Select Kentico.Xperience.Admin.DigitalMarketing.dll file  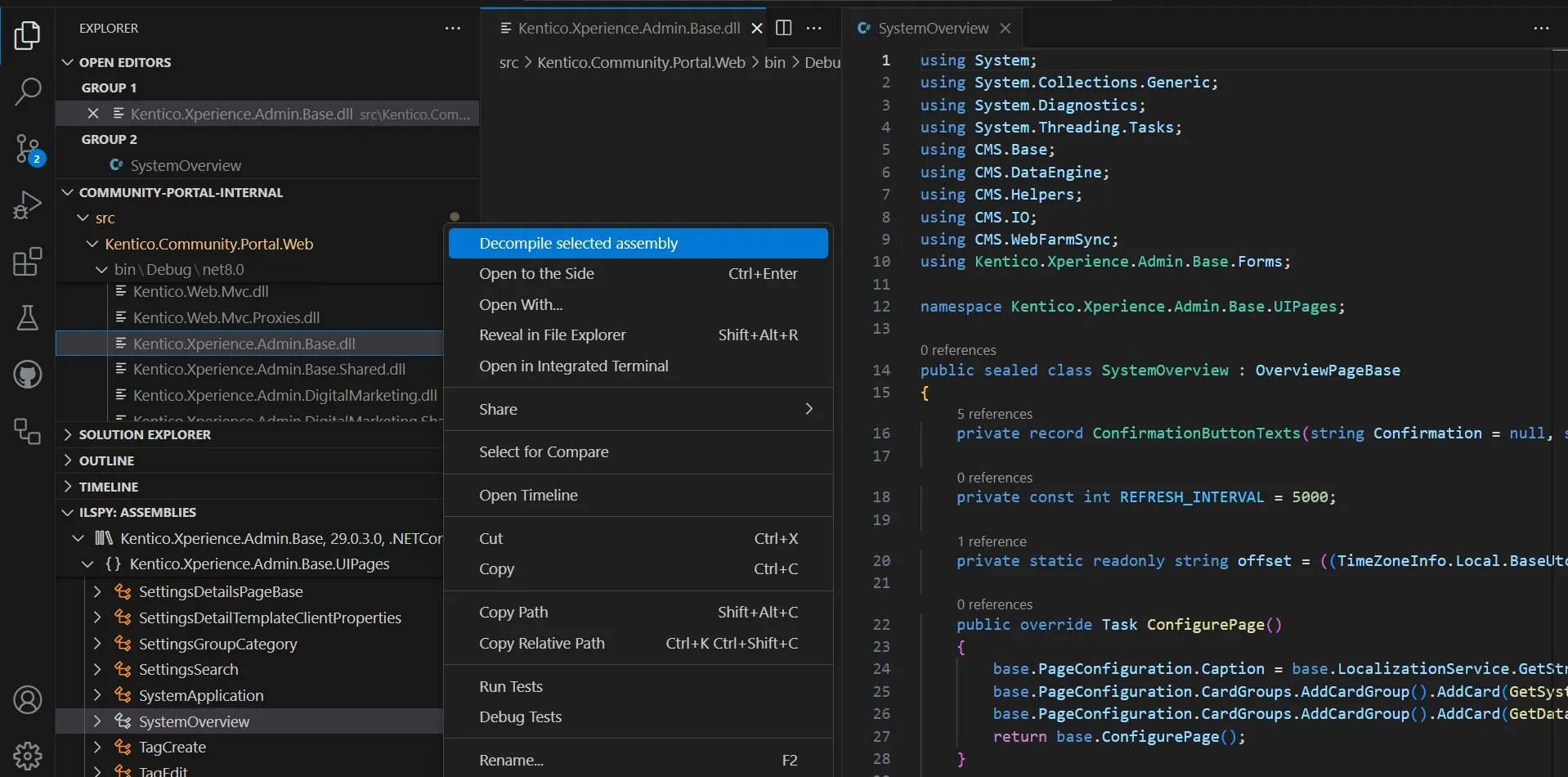point(284,395)
